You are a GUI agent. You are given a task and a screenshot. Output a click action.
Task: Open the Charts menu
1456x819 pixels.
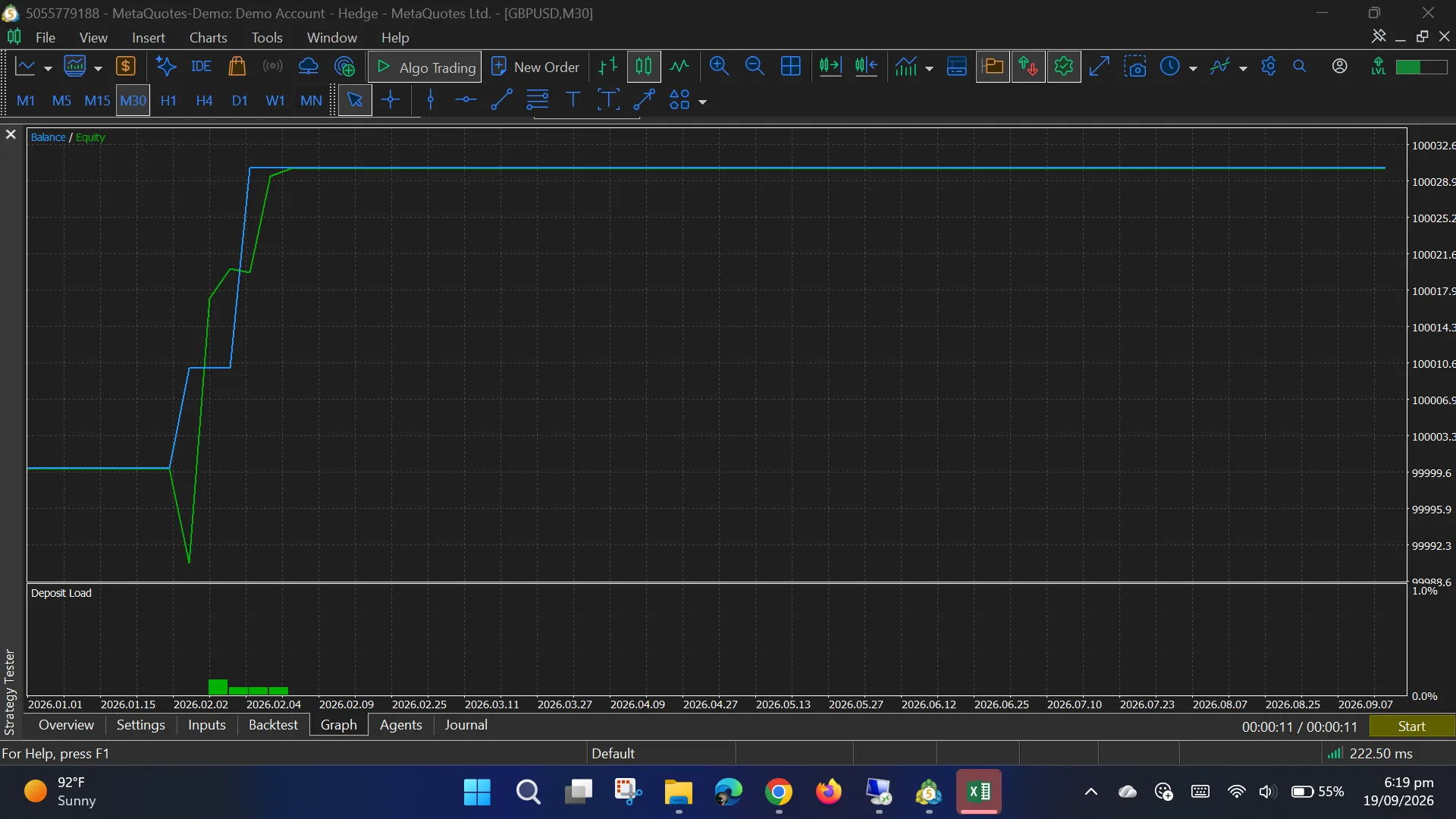[208, 37]
